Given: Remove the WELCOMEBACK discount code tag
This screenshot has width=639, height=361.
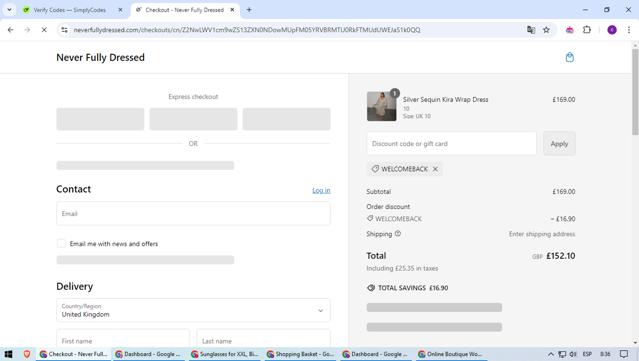Looking at the screenshot, I should tap(435, 169).
